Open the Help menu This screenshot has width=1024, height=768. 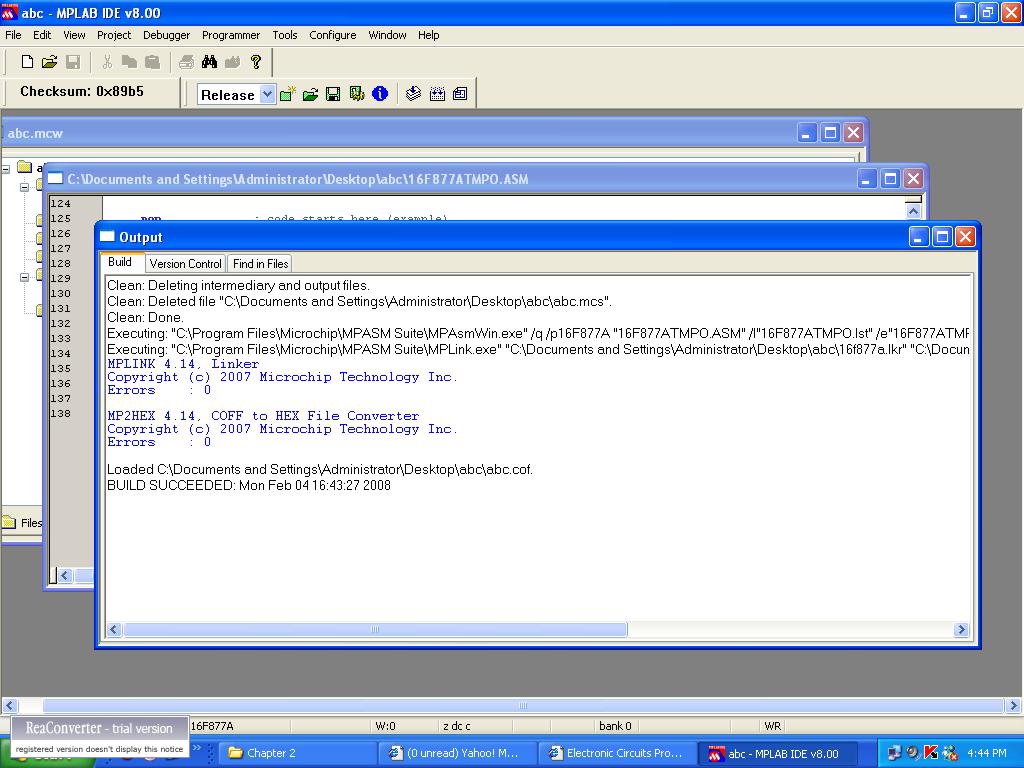tap(428, 35)
